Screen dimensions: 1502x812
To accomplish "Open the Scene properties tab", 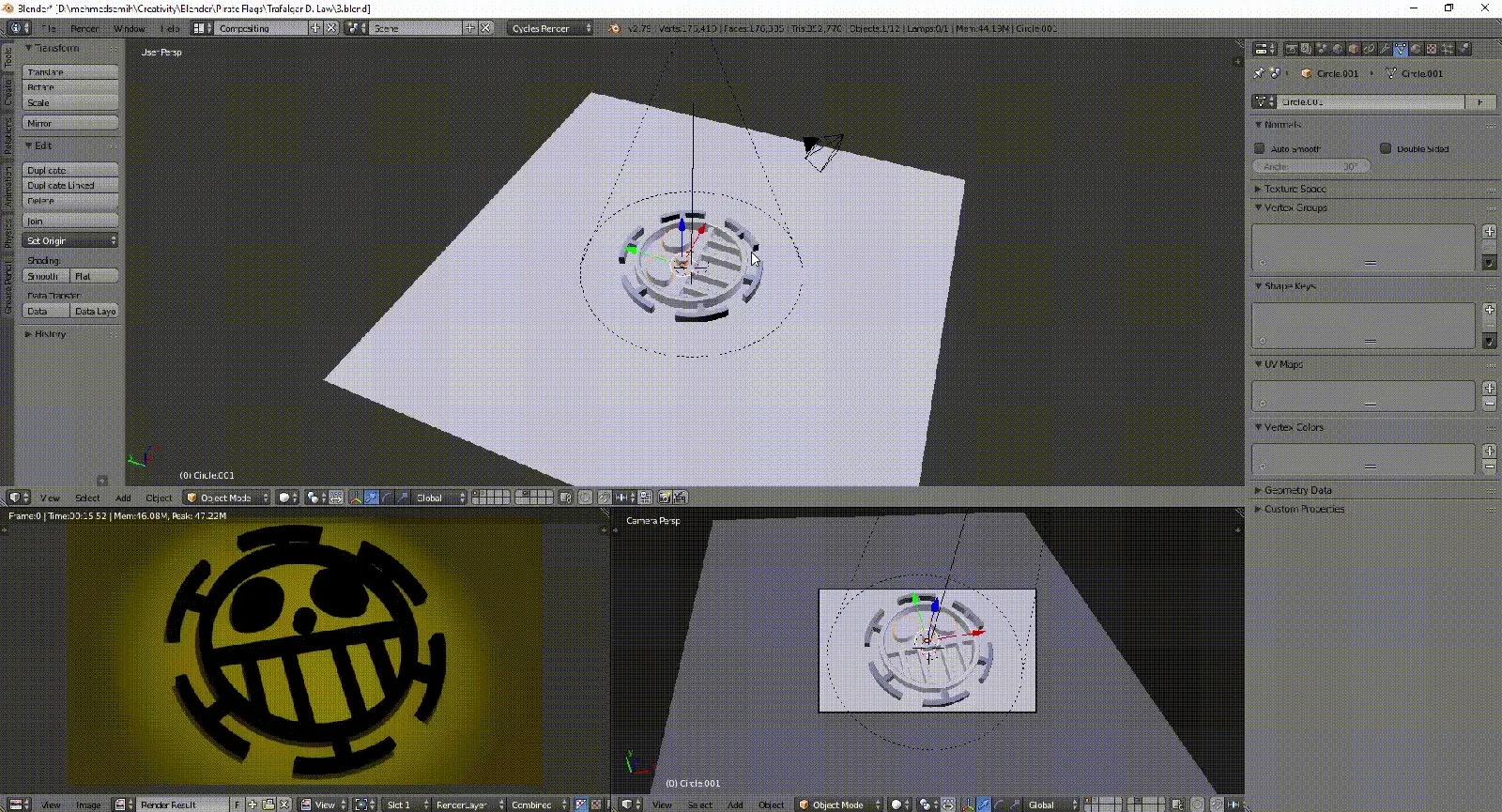I will pyautogui.click(x=1323, y=49).
